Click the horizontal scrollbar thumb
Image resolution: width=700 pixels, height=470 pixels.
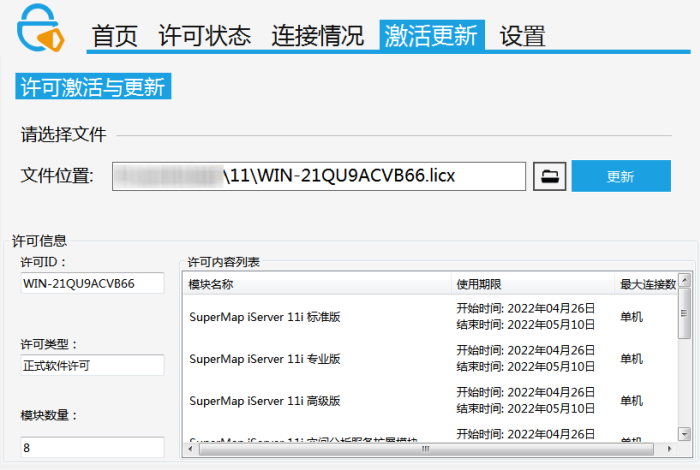(426, 449)
